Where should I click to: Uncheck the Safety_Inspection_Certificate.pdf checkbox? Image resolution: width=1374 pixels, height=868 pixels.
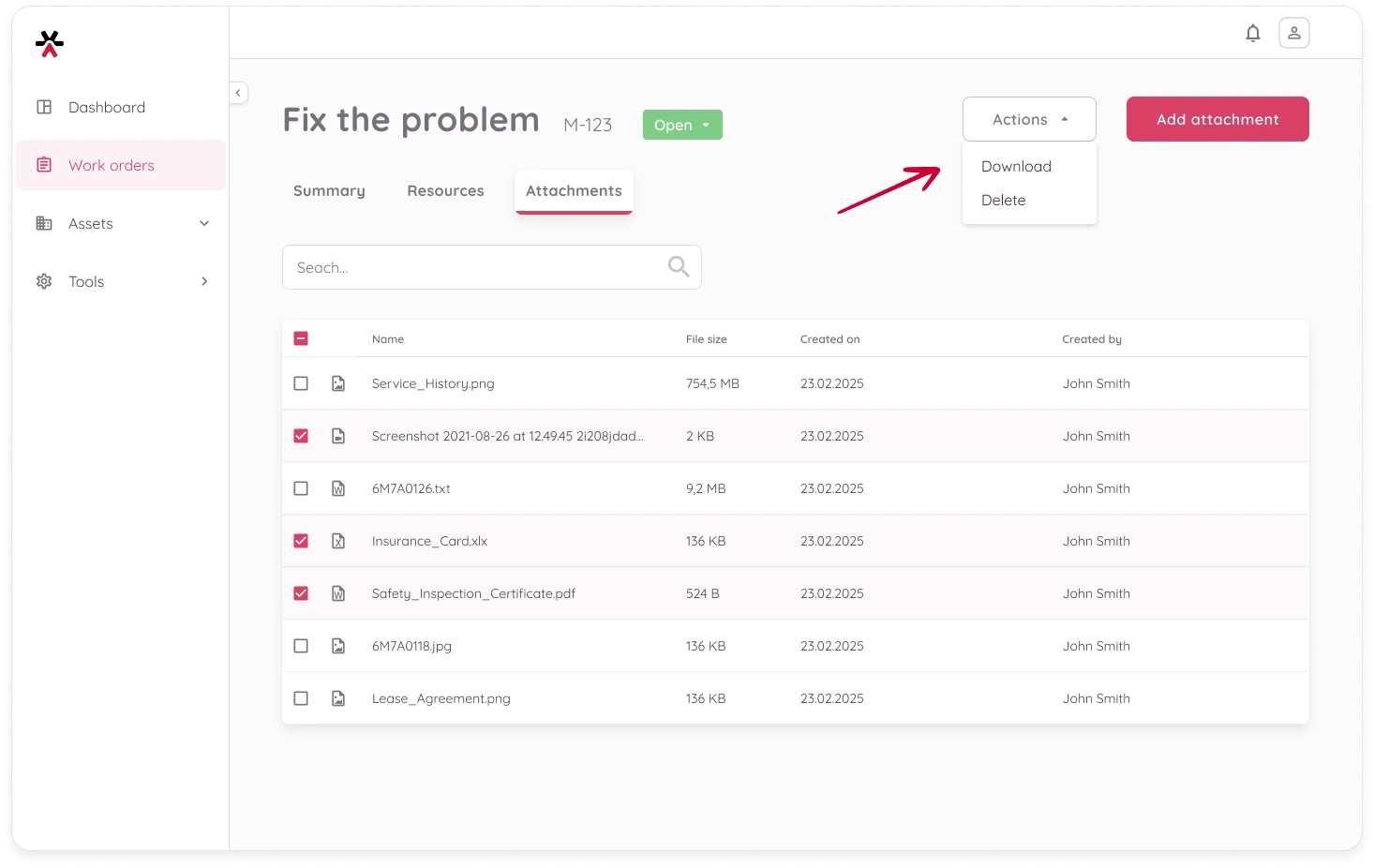301,593
